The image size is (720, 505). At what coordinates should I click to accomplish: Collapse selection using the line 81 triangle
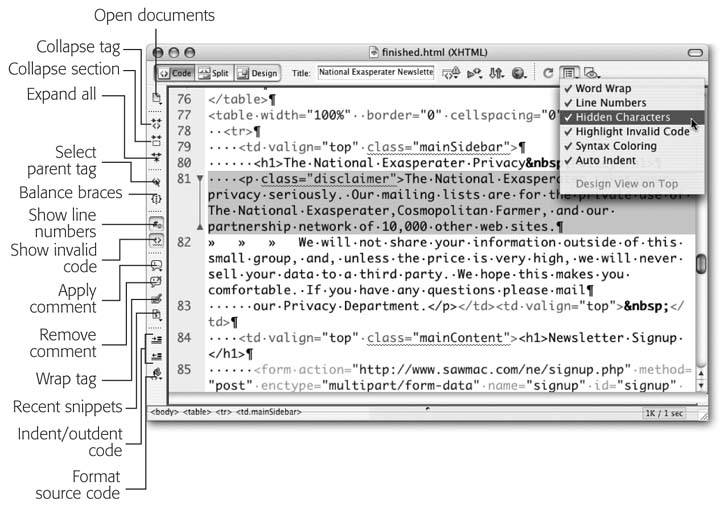click(x=200, y=179)
